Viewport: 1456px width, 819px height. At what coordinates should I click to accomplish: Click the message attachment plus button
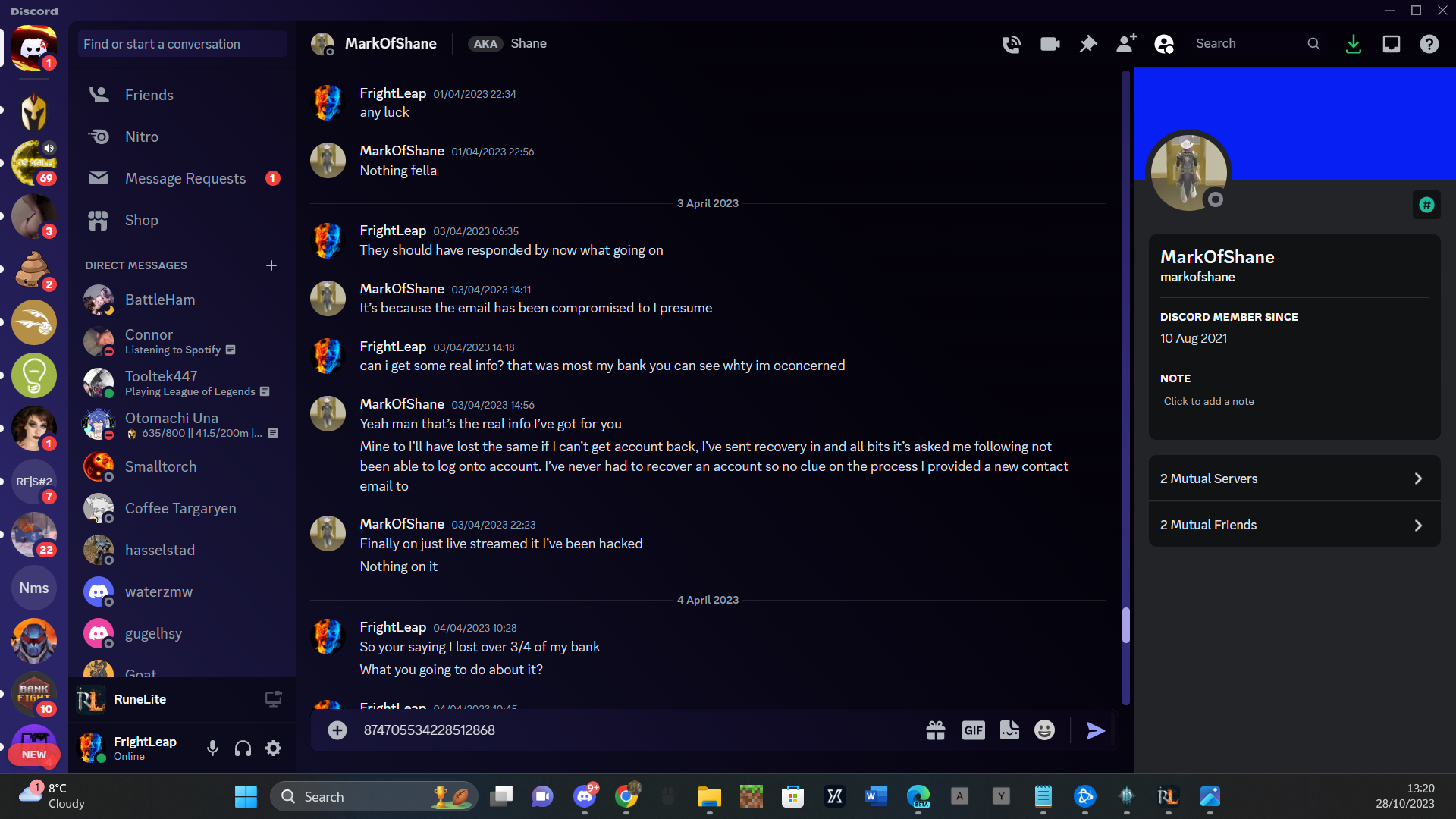(x=337, y=730)
